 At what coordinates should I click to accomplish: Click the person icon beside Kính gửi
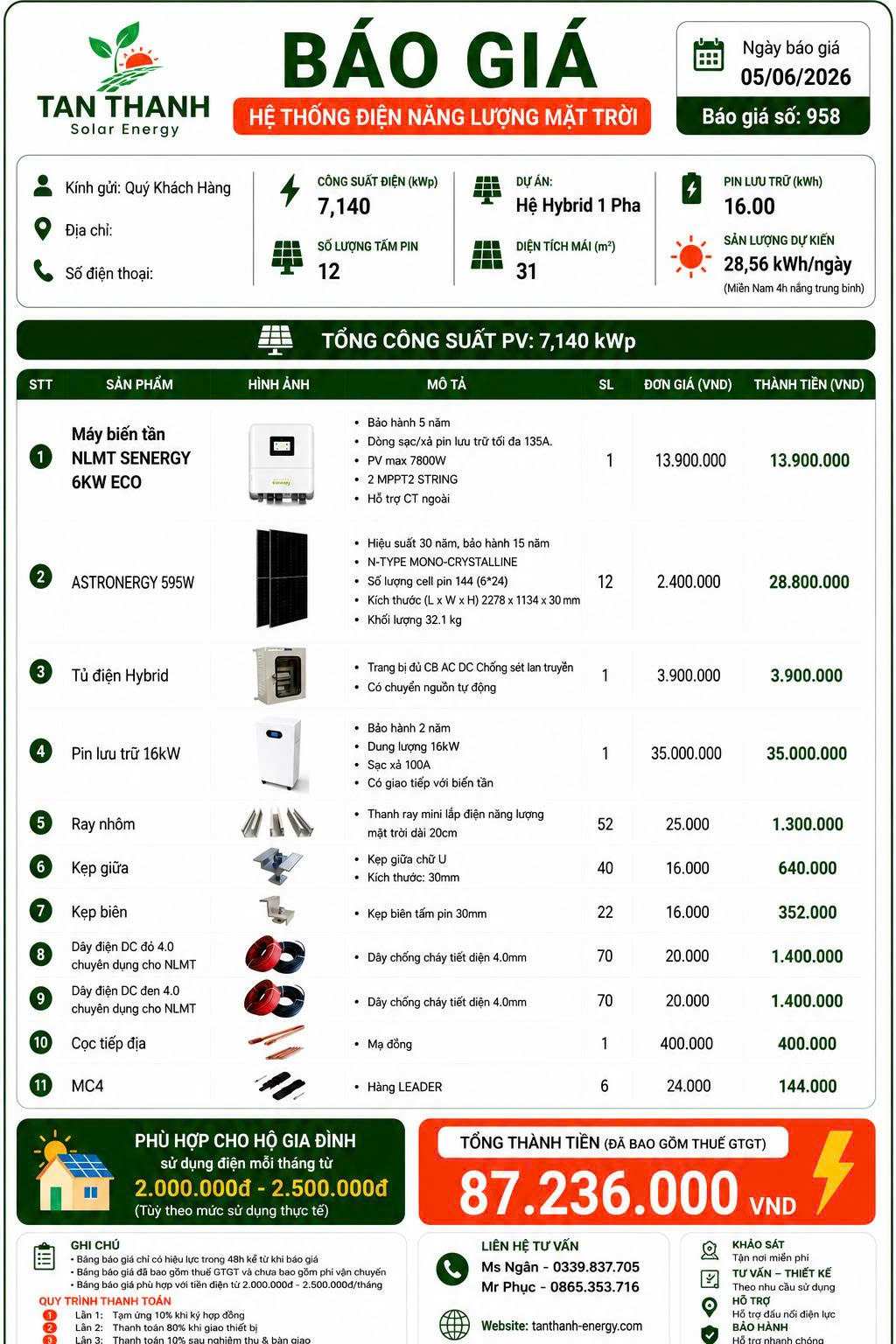[x=42, y=185]
